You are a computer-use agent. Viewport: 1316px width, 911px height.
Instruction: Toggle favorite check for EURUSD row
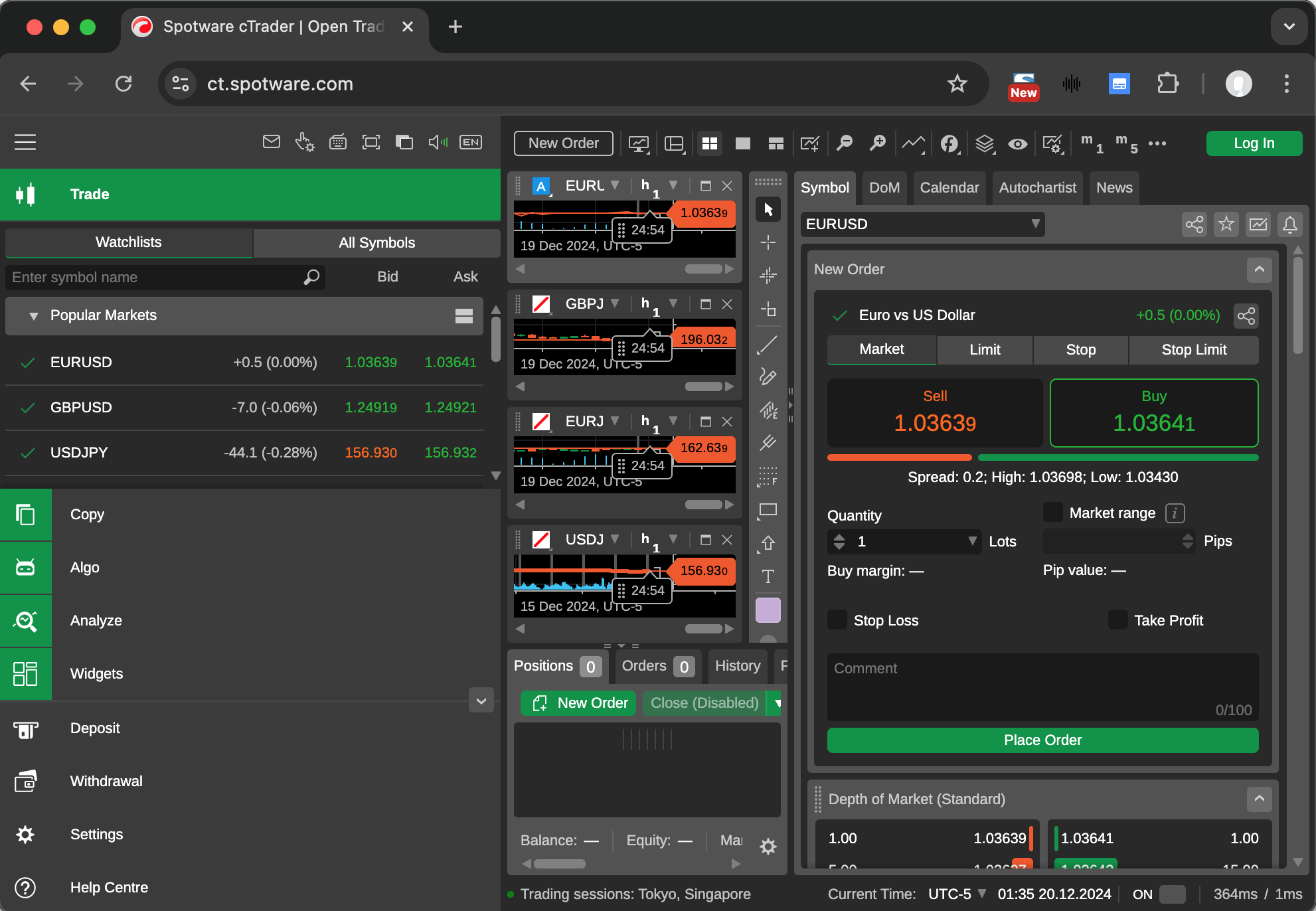28,363
